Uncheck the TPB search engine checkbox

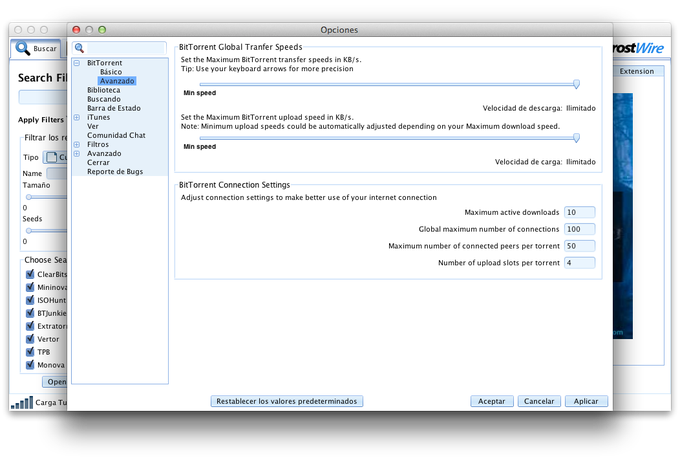30,352
